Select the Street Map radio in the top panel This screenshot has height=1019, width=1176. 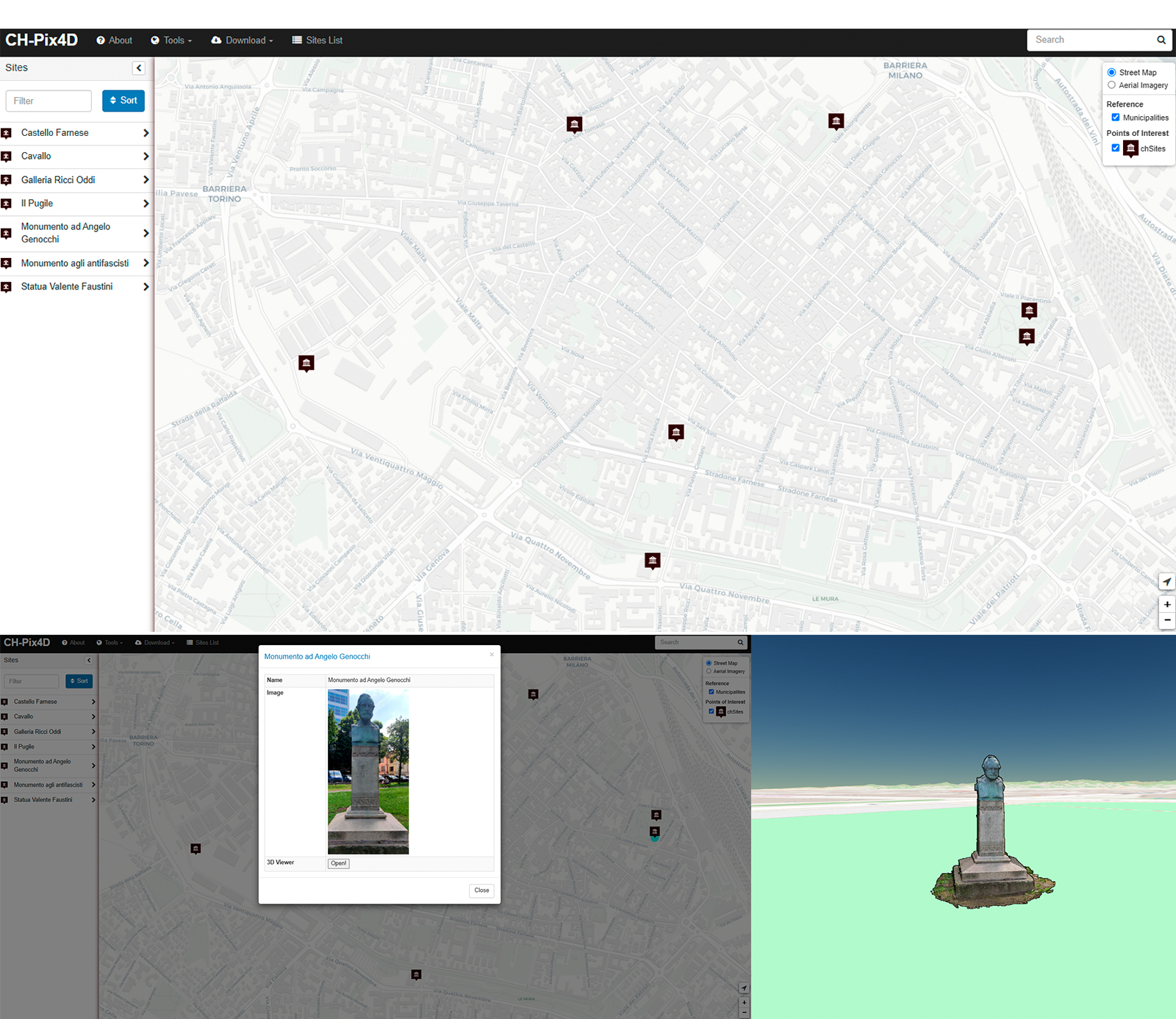(1112, 72)
